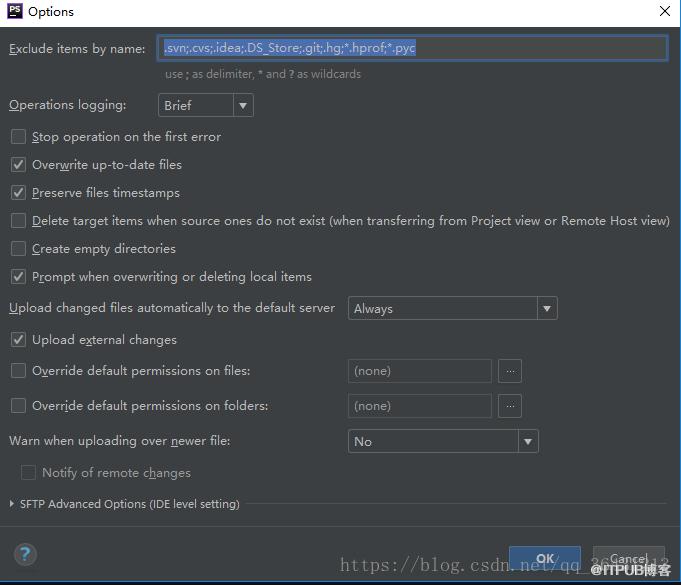Expand SFTP Advanced Options section
The height and width of the screenshot is (585, 681).
(12, 504)
